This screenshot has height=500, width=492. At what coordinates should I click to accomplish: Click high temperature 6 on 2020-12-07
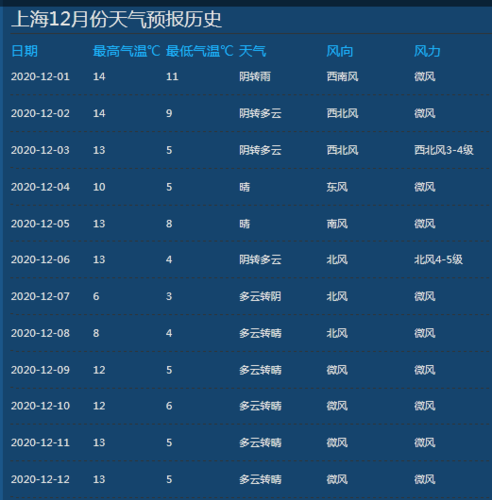[96, 296]
